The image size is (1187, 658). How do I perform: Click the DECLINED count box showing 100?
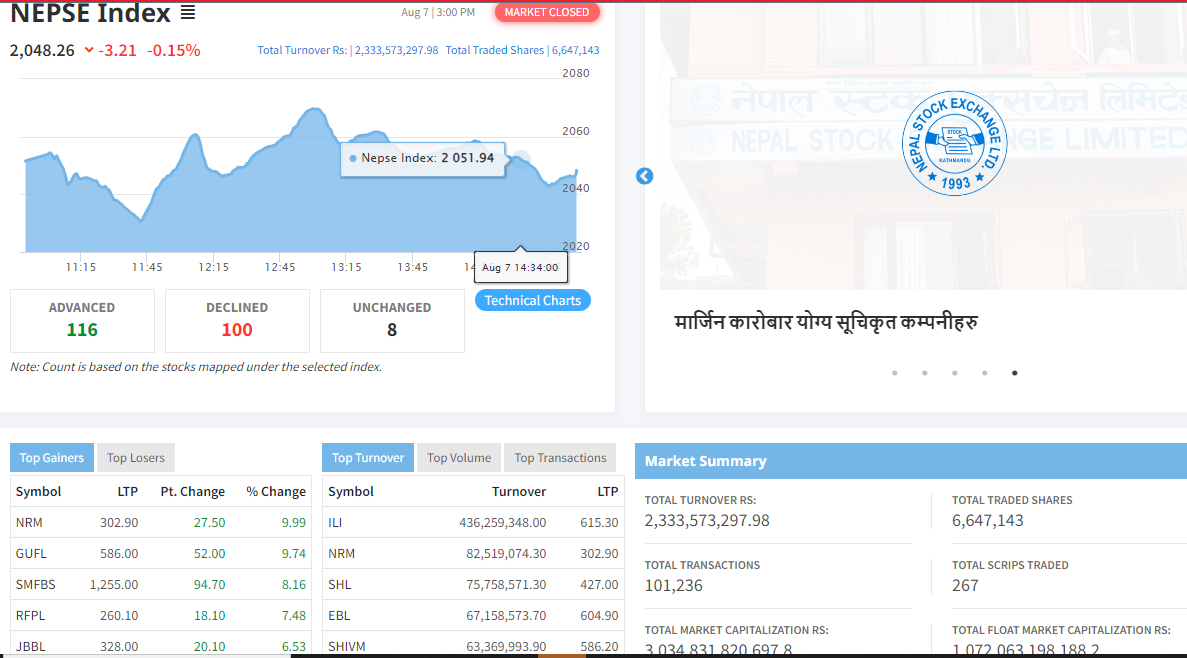tap(237, 320)
